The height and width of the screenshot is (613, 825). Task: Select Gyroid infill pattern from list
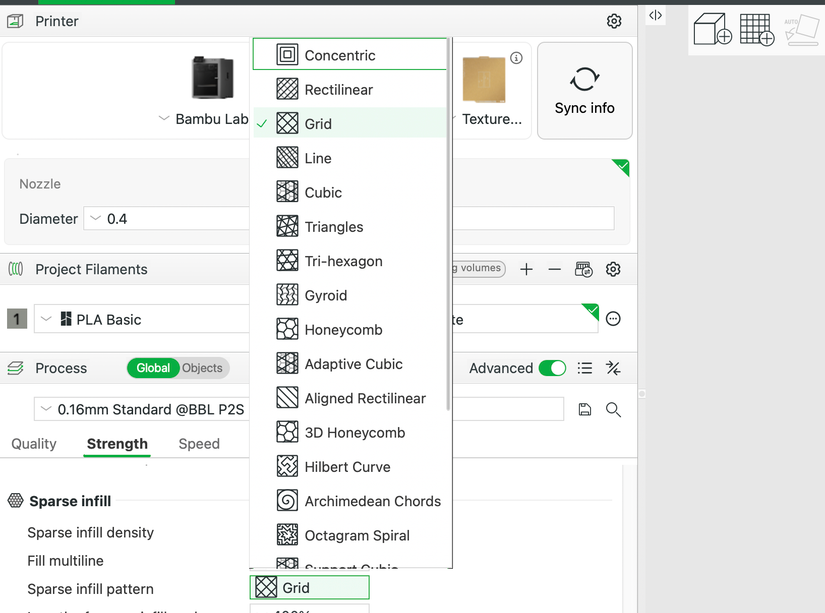(x=326, y=295)
